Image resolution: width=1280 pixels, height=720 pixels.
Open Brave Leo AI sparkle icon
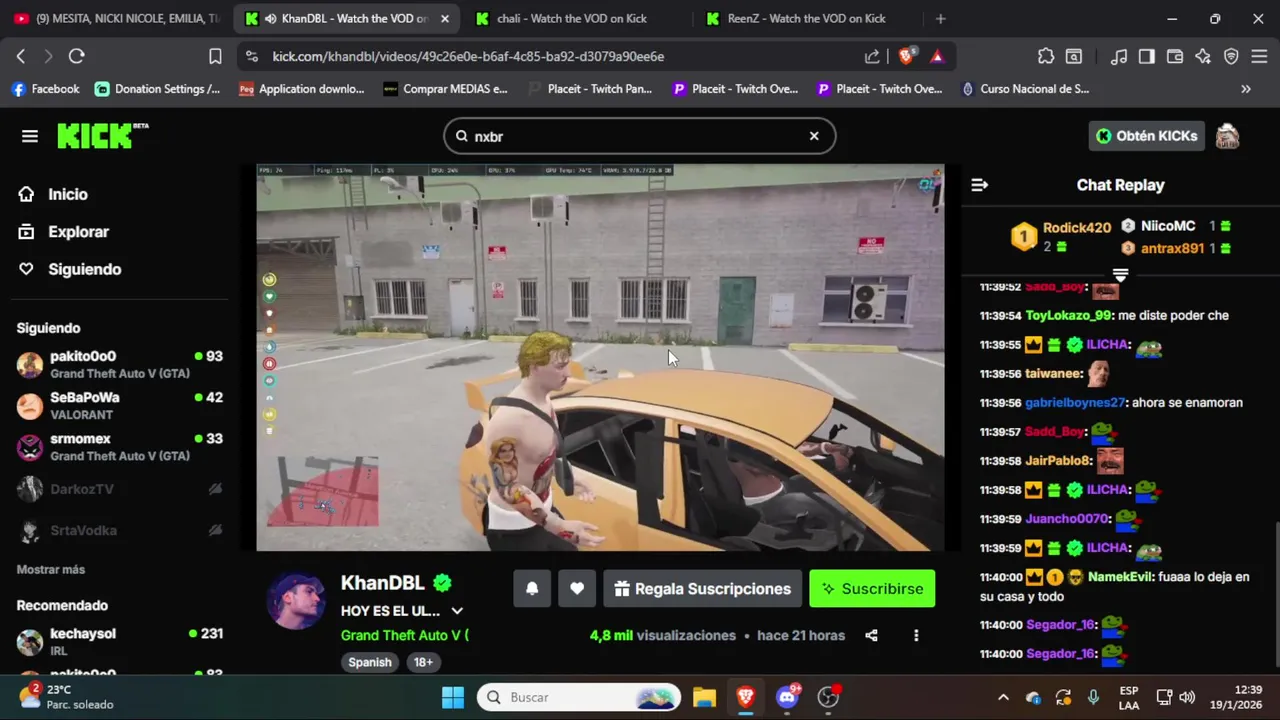point(1203,56)
